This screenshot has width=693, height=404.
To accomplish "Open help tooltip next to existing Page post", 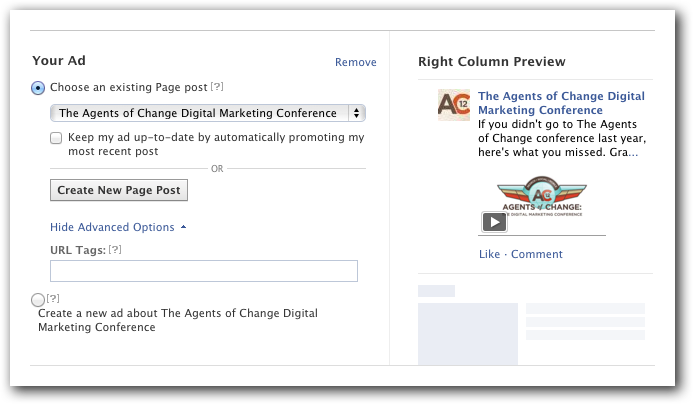I will point(217,87).
